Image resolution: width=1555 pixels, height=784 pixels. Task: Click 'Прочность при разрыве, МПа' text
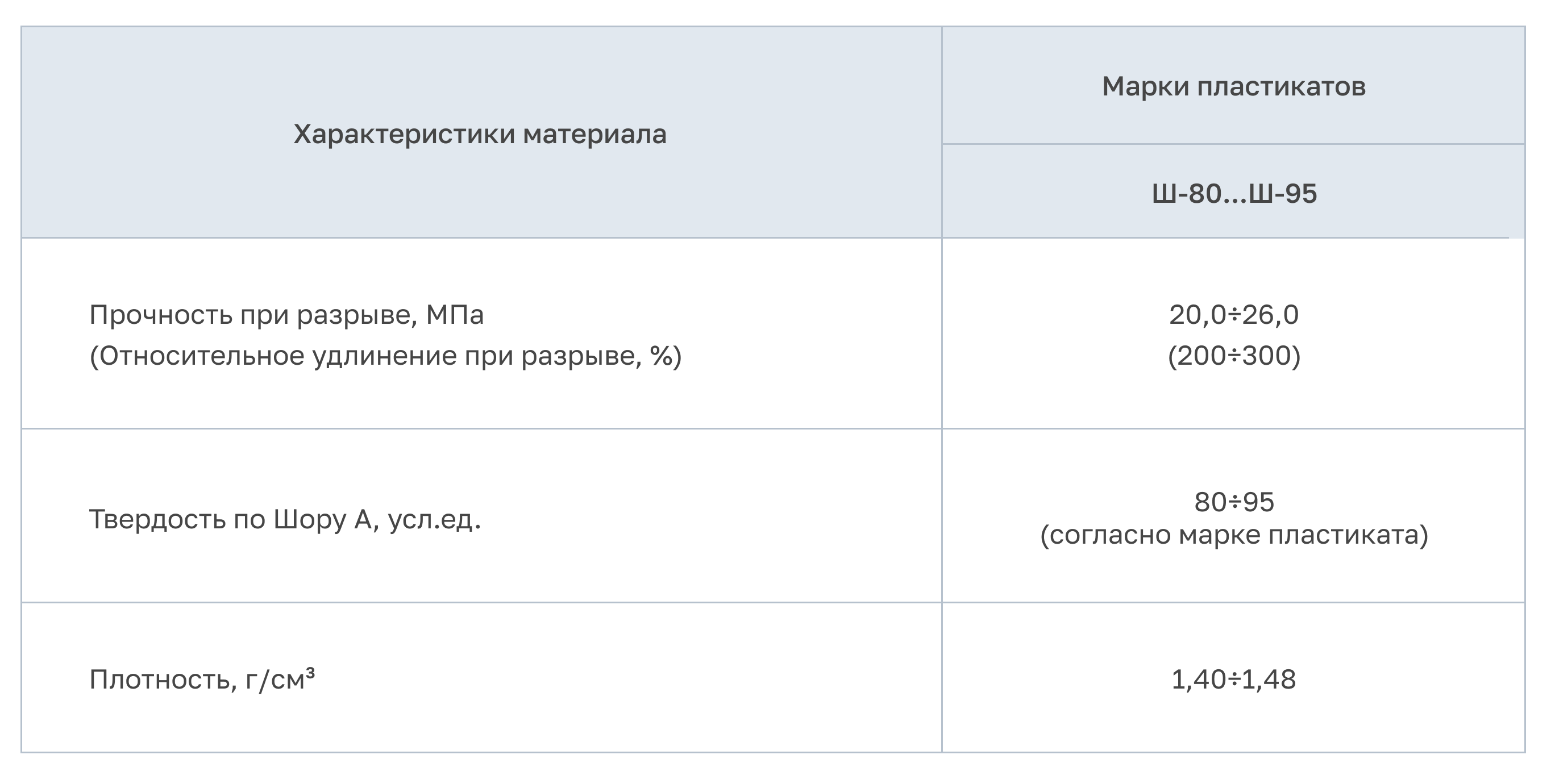click(x=286, y=315)
